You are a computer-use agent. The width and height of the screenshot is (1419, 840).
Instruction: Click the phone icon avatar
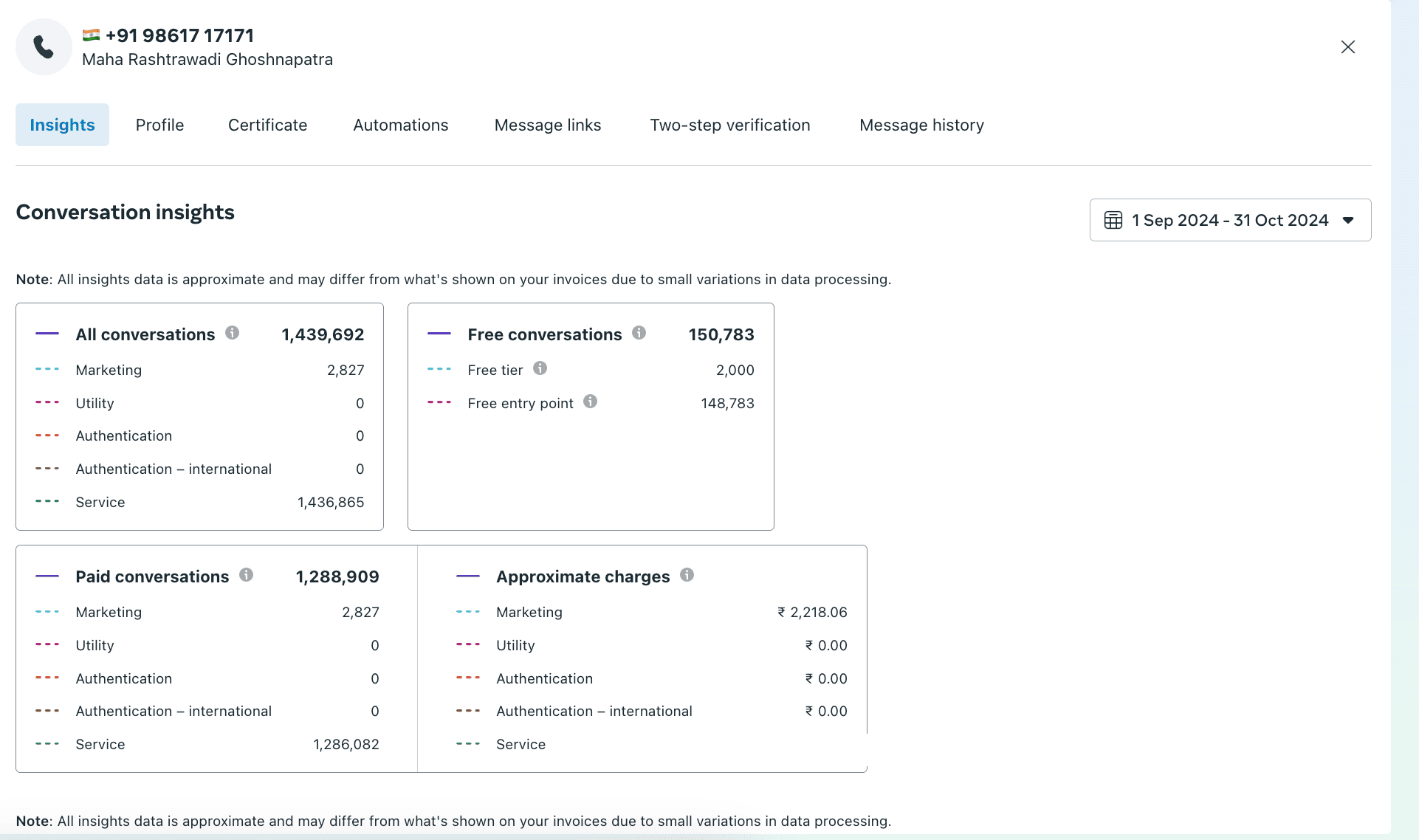[44, 47]
